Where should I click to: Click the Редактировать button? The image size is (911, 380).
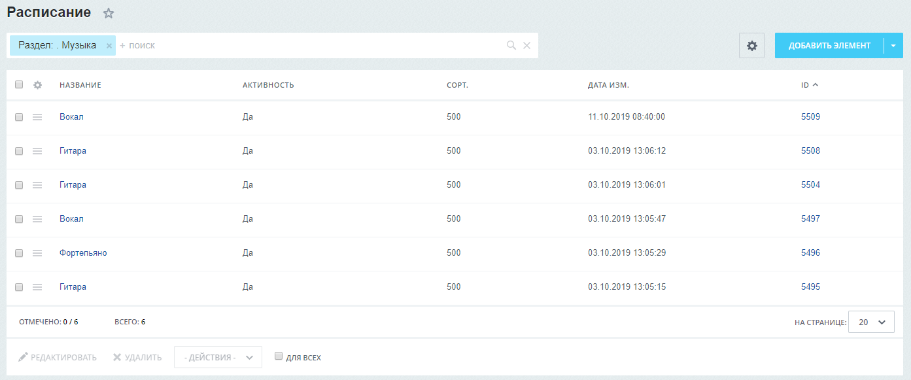(x=58, y=357)
